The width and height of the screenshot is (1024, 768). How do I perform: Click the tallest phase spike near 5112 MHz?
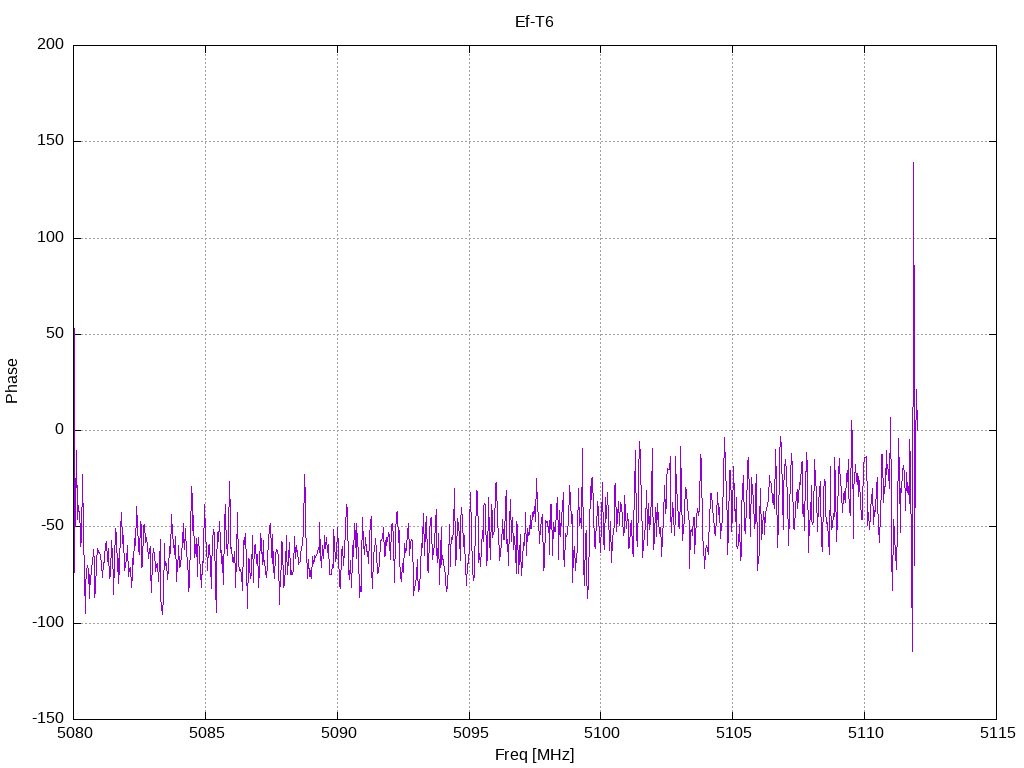(x=913, y=165)
